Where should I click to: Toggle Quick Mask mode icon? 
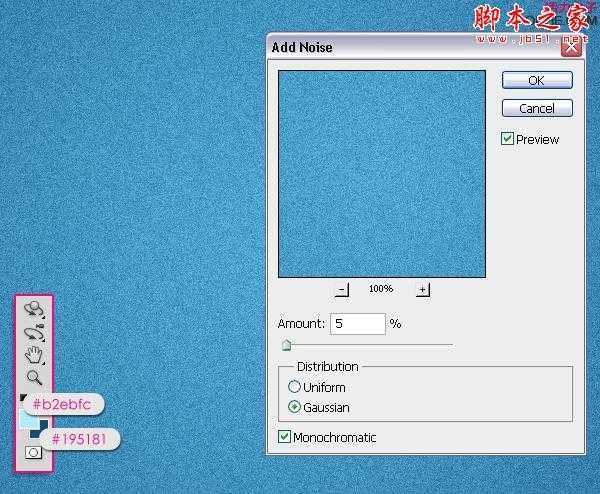click(x=33, y=453)
